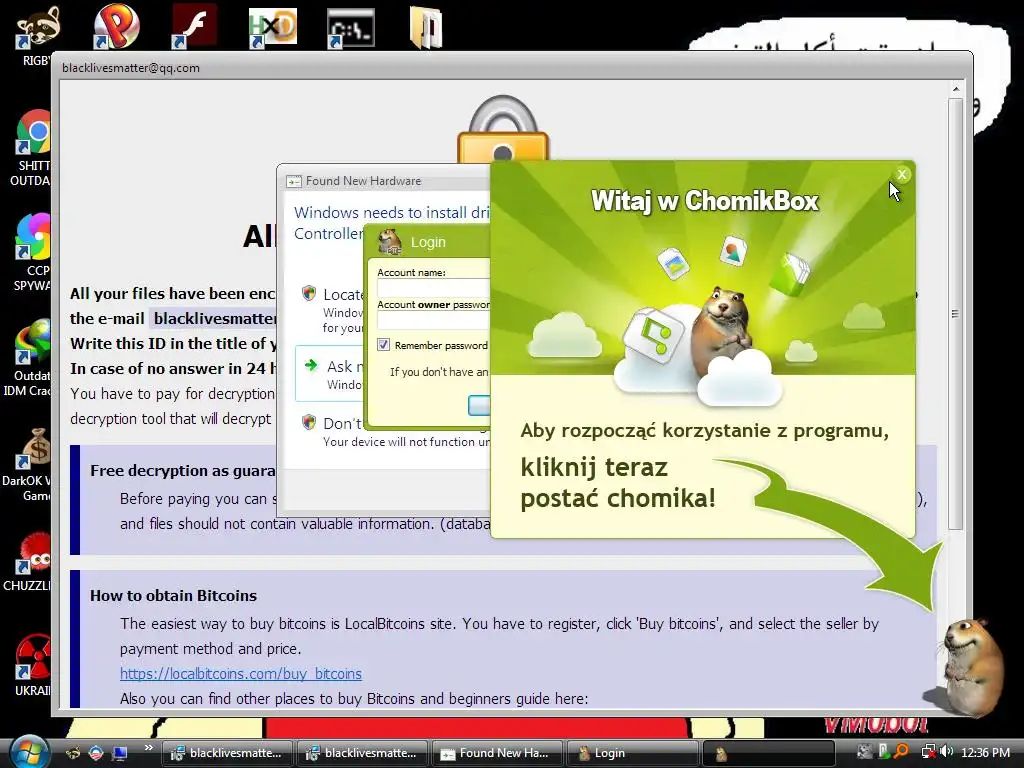This screenshot has height=768, width=1024.
Task: Open the CHUZZLE red fuzzy ball shortcut
Action: (34, 552)
